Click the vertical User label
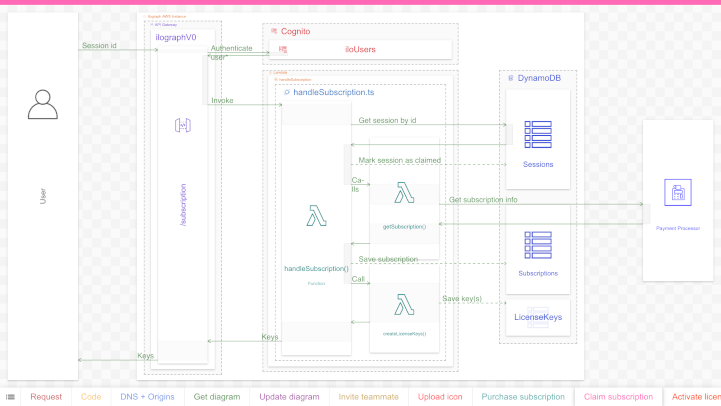 click(x=43, y=196)
